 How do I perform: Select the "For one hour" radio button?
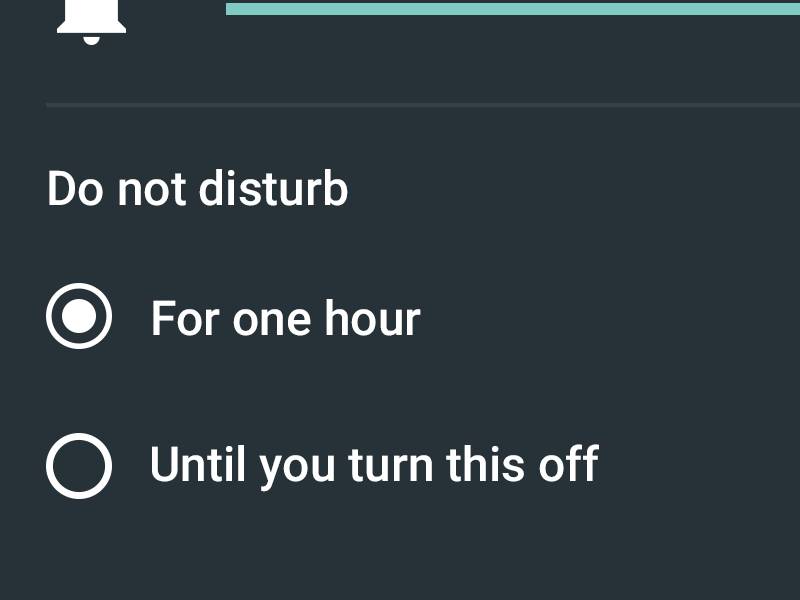pyautogui.click(x=79, y=317)
